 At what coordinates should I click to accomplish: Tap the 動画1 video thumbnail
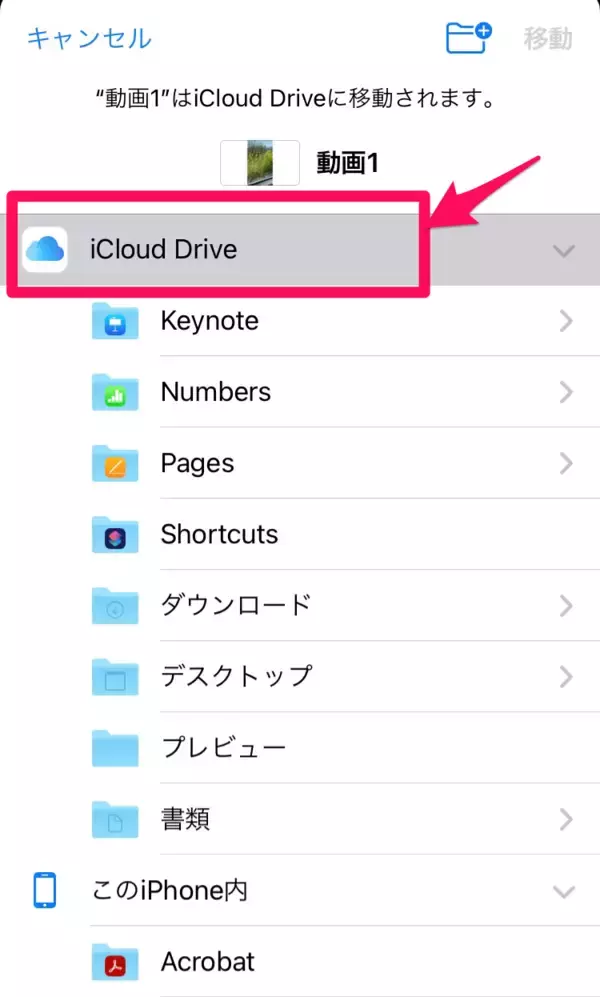(260, 163)
